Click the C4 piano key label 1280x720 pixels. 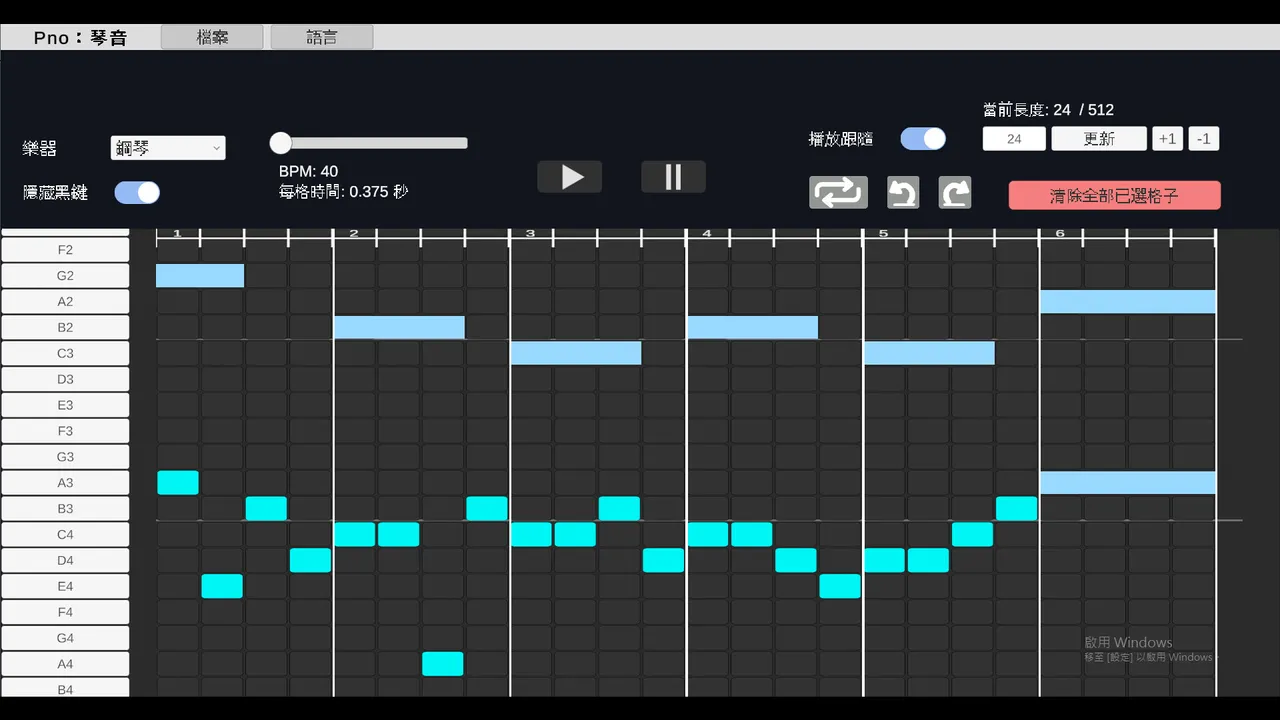pos(65,535)
